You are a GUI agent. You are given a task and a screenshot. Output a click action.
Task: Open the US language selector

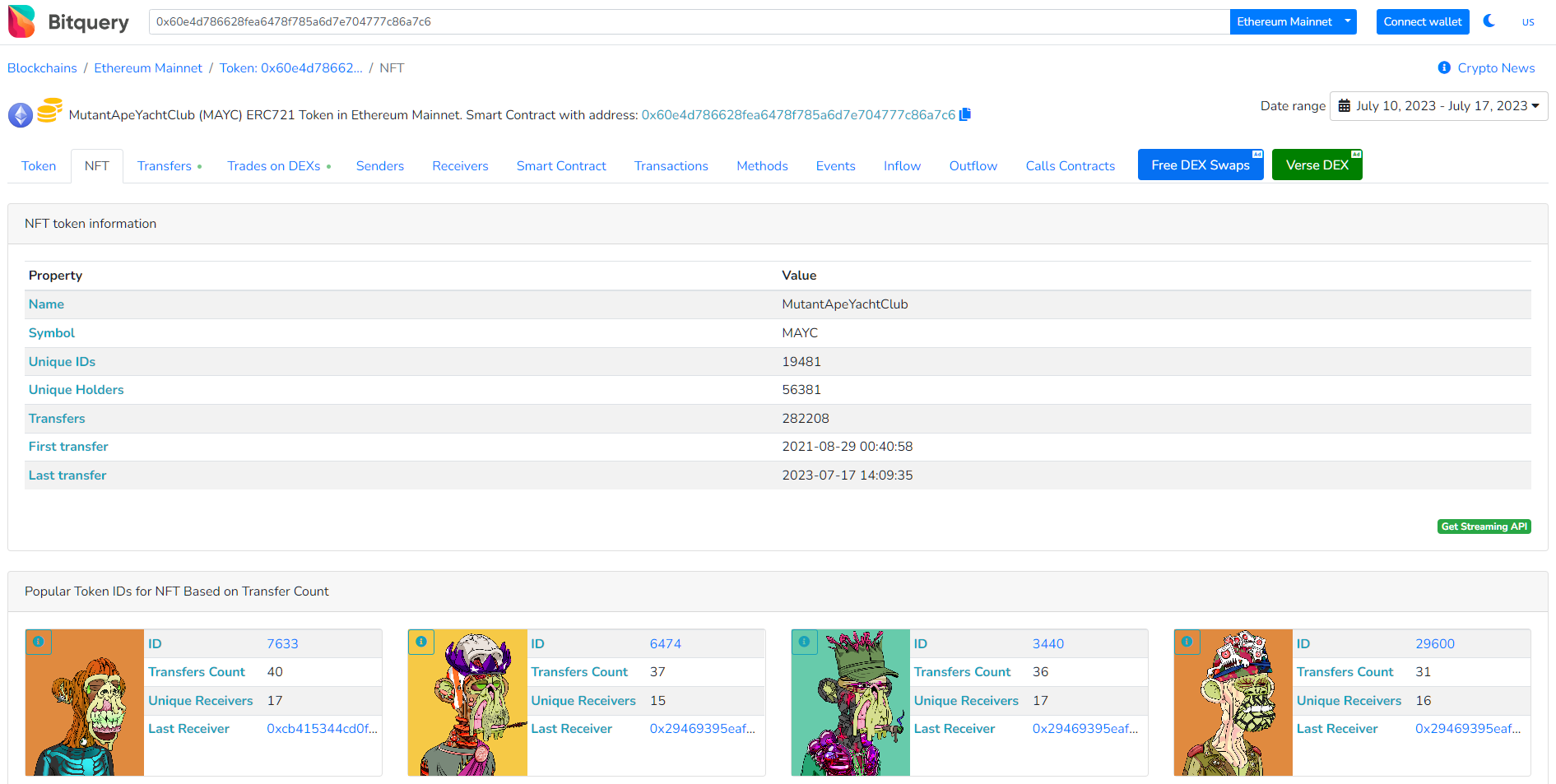1528,22
